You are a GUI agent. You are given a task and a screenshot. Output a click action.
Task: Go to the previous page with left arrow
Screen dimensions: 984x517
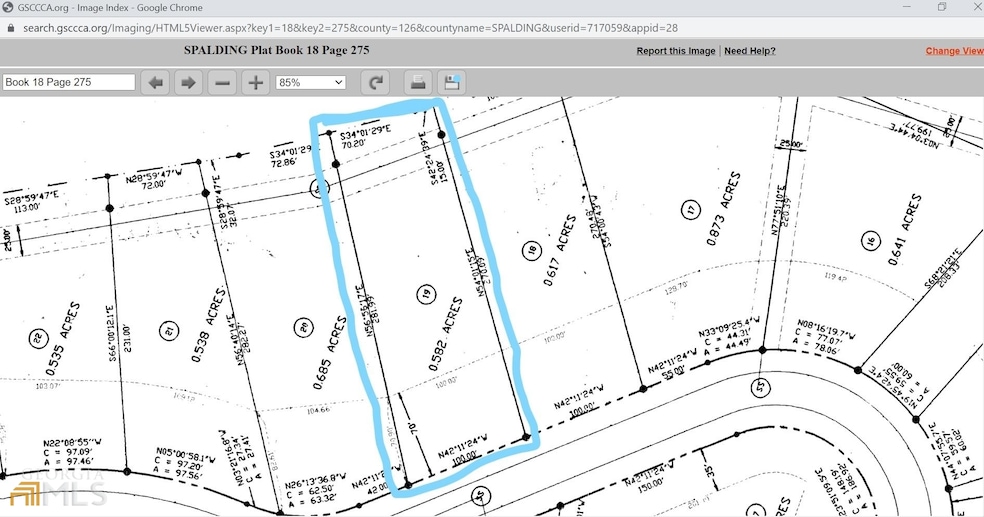(x=156, y=83)
